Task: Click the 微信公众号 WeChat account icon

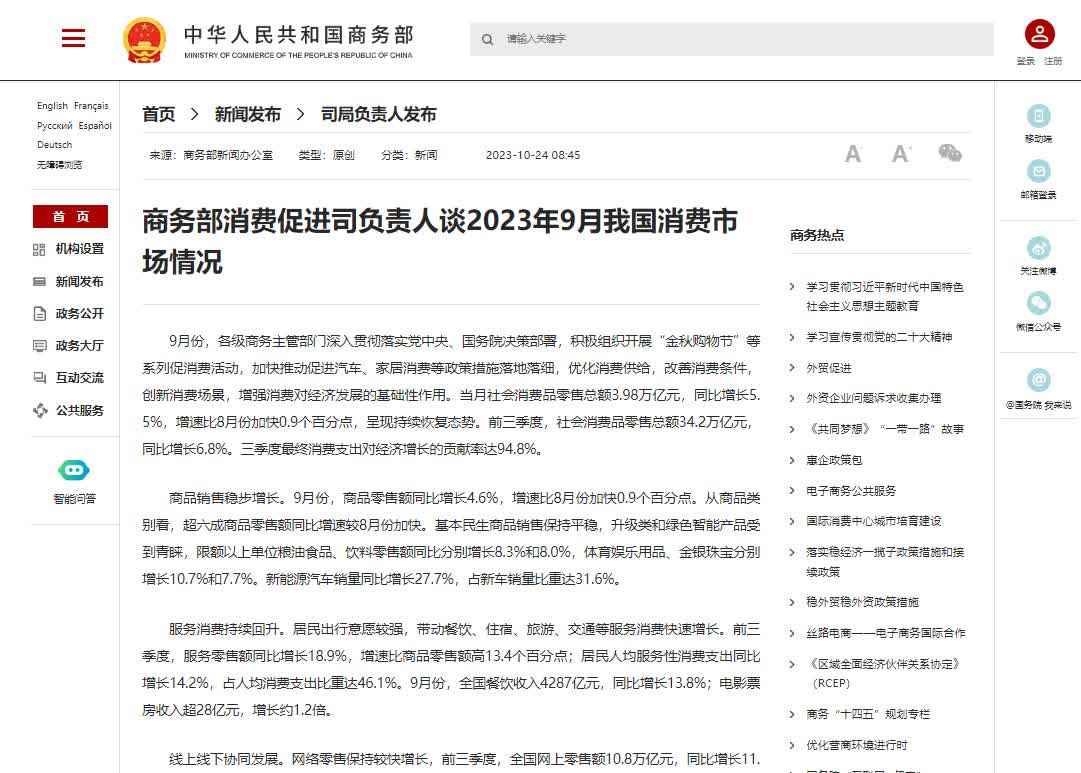Action: pyautogui.click(x=1038, y=304)
